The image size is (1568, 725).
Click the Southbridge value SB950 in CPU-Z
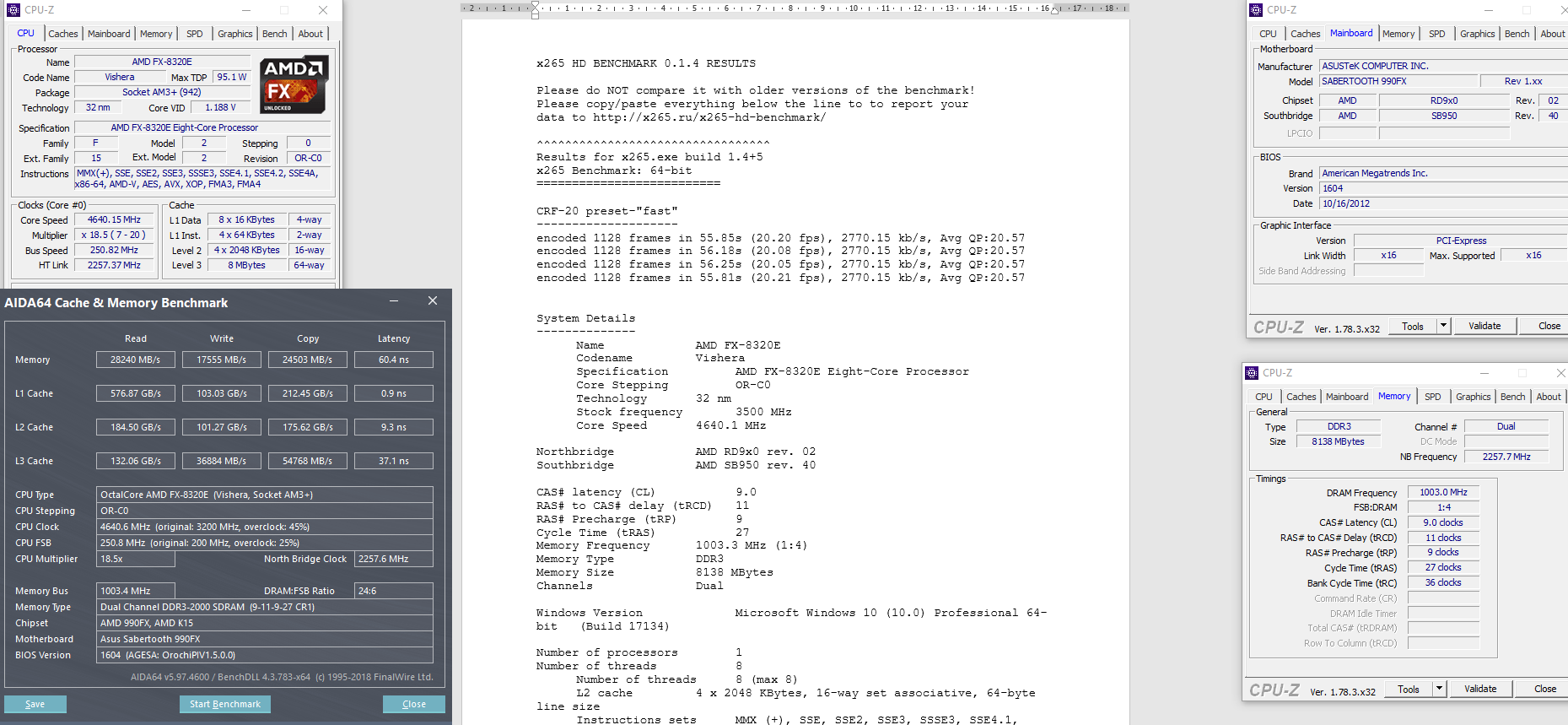(x=1444, y=116)
